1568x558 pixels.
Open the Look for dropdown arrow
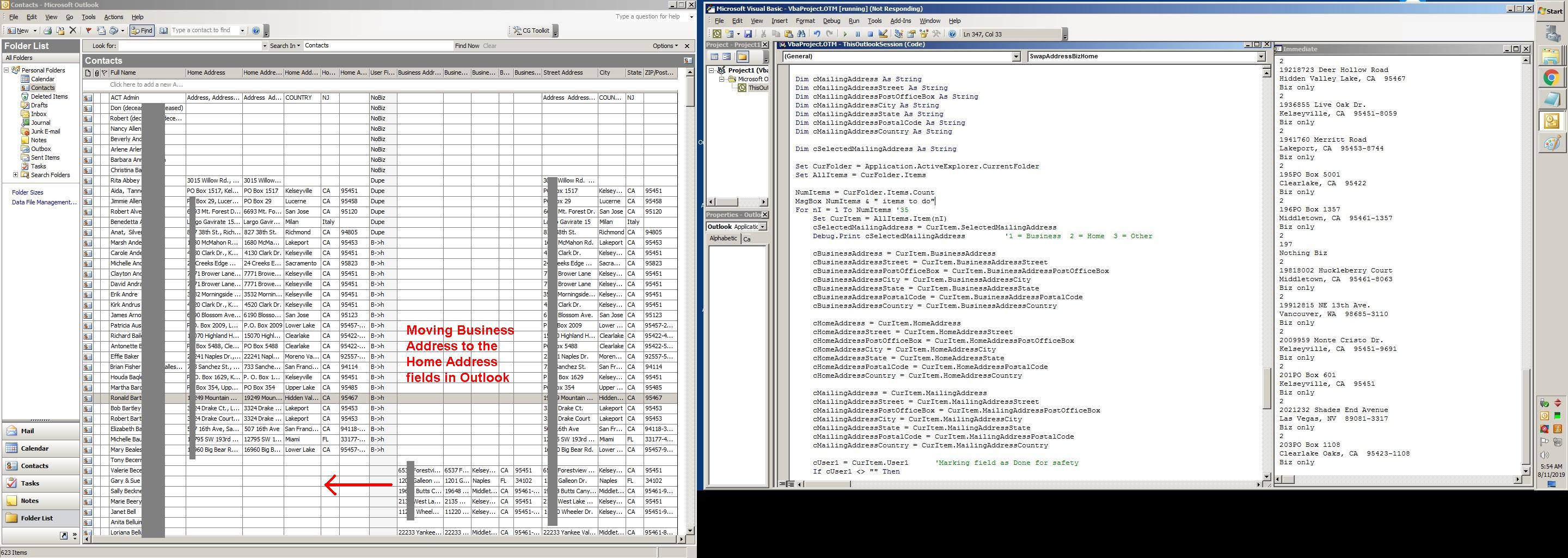[264, 46]
